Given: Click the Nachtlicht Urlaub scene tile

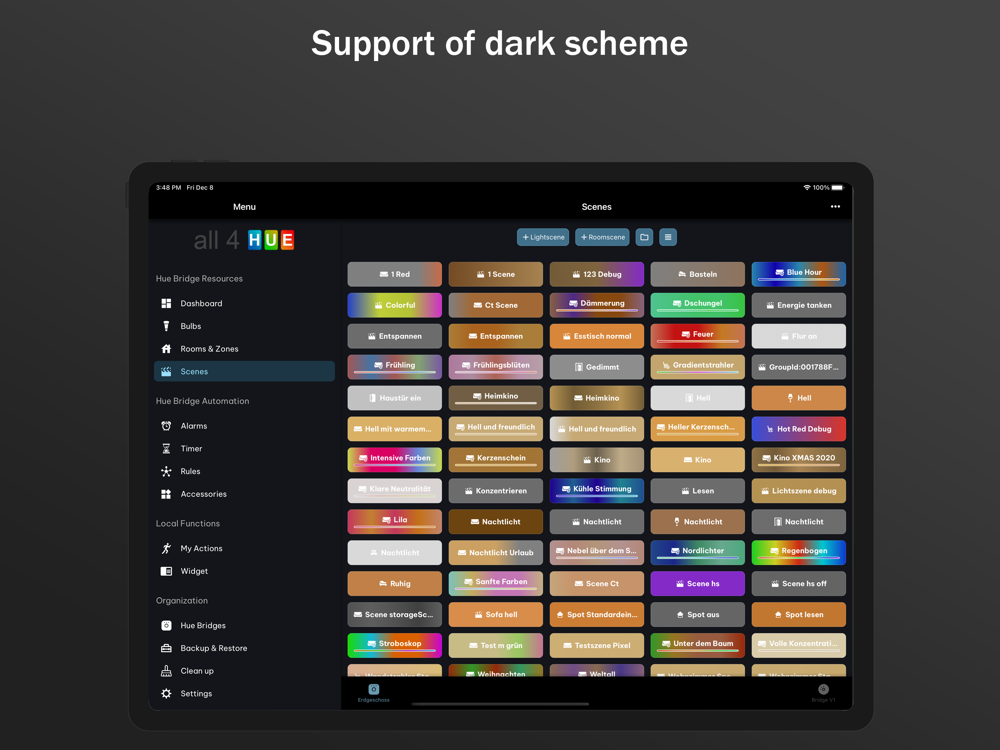Looking at the screenshot, I should pos(496,552).
